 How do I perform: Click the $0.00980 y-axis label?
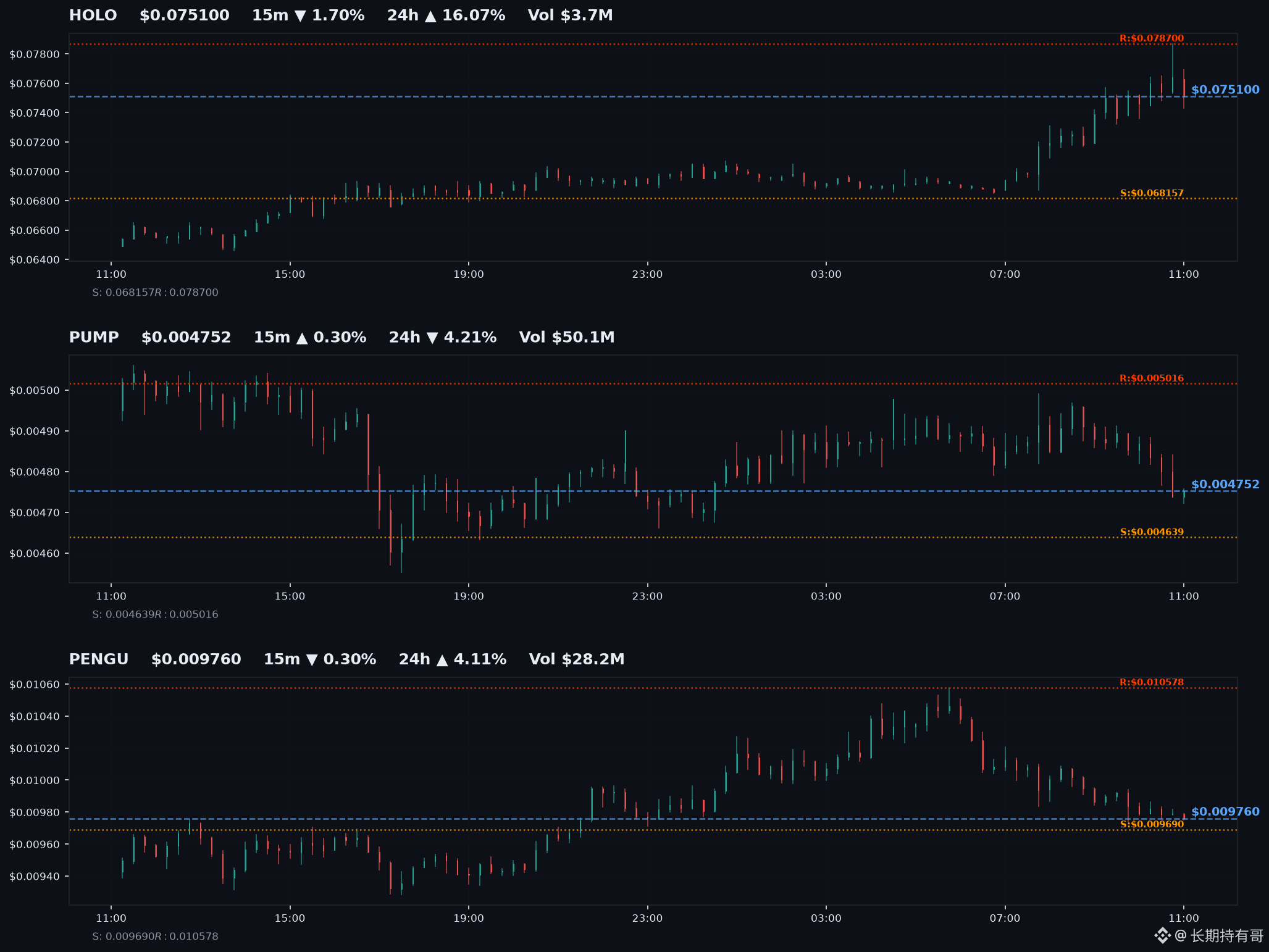pos(35,812)
